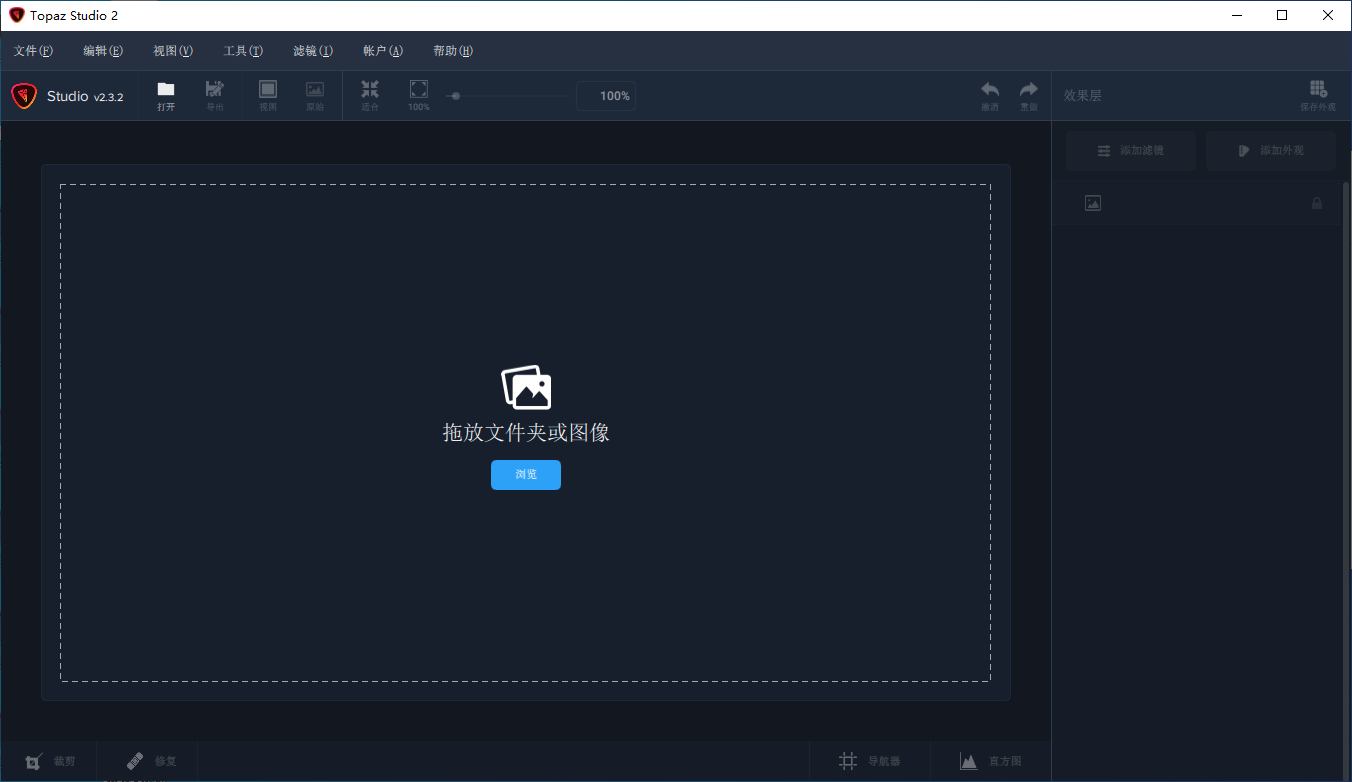This screenshot has width=1352, height=782.
Task: Click the Studio v2.3.2 version label
Action: point(85,97)
